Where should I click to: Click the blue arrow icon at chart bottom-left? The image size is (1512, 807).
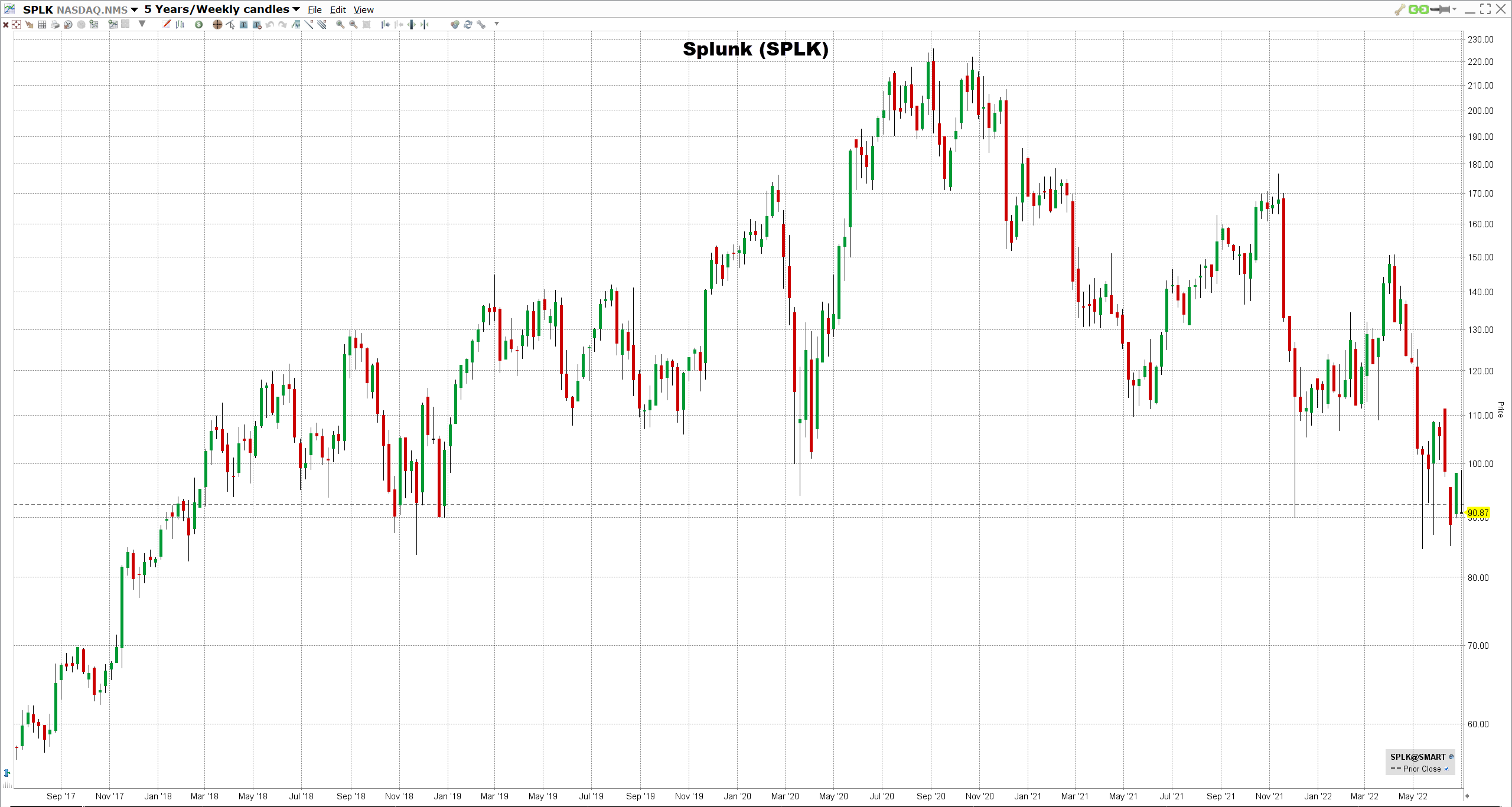click(7, 773)
